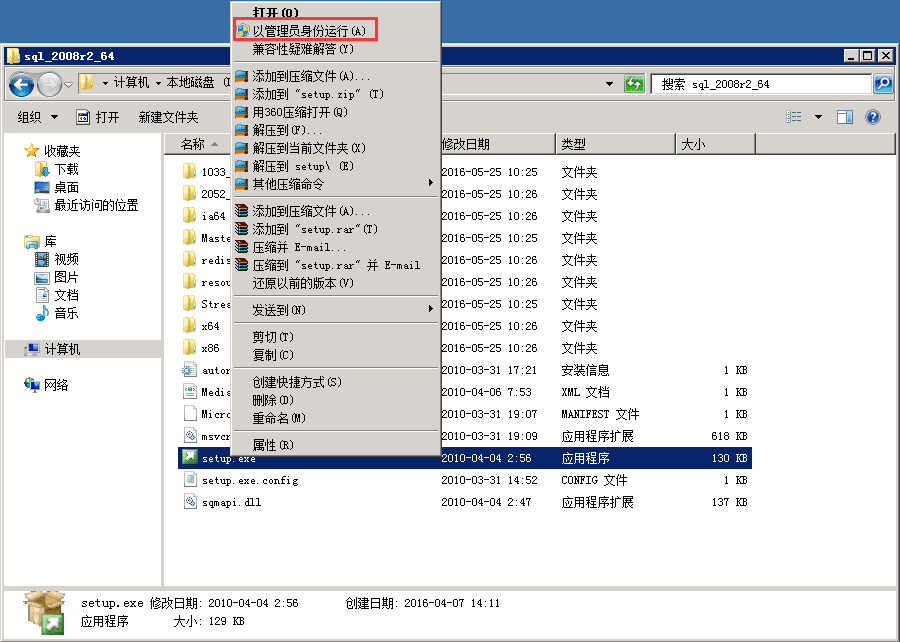The width and height of the screenshot is (900, 642).
Task: Open recent pages dropdown next to Forward
Action: click(x=68, y=85)
